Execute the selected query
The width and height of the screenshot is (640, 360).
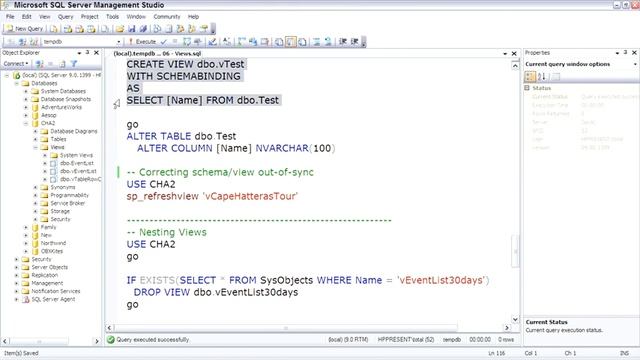coord(142,41)
